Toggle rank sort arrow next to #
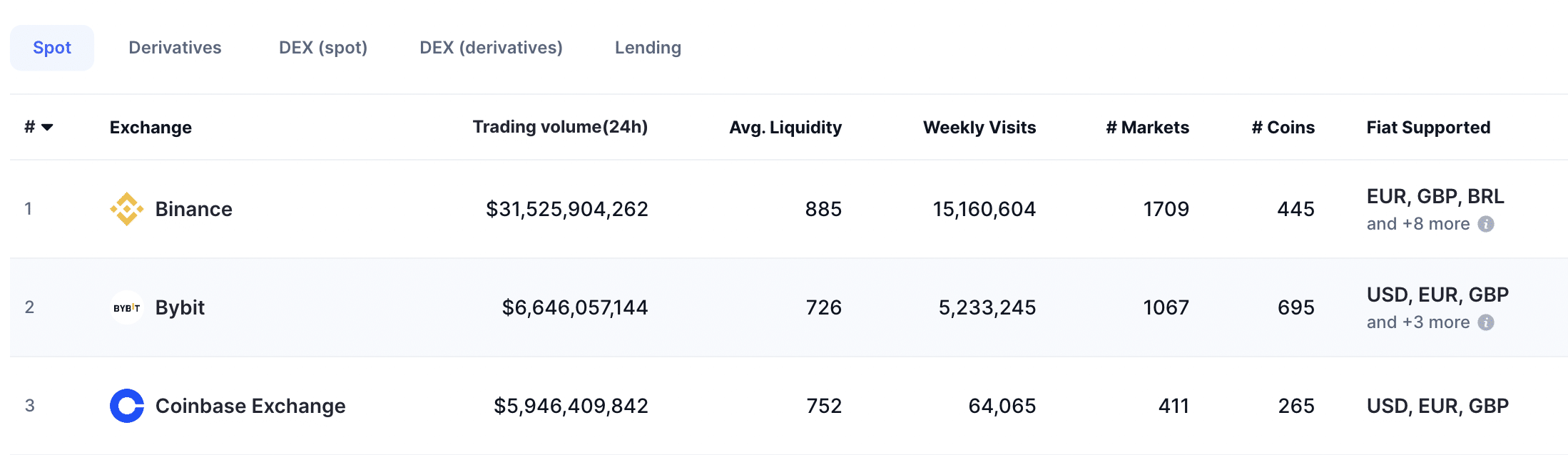This screenshot has width=1568, height=455. [48, 128]
